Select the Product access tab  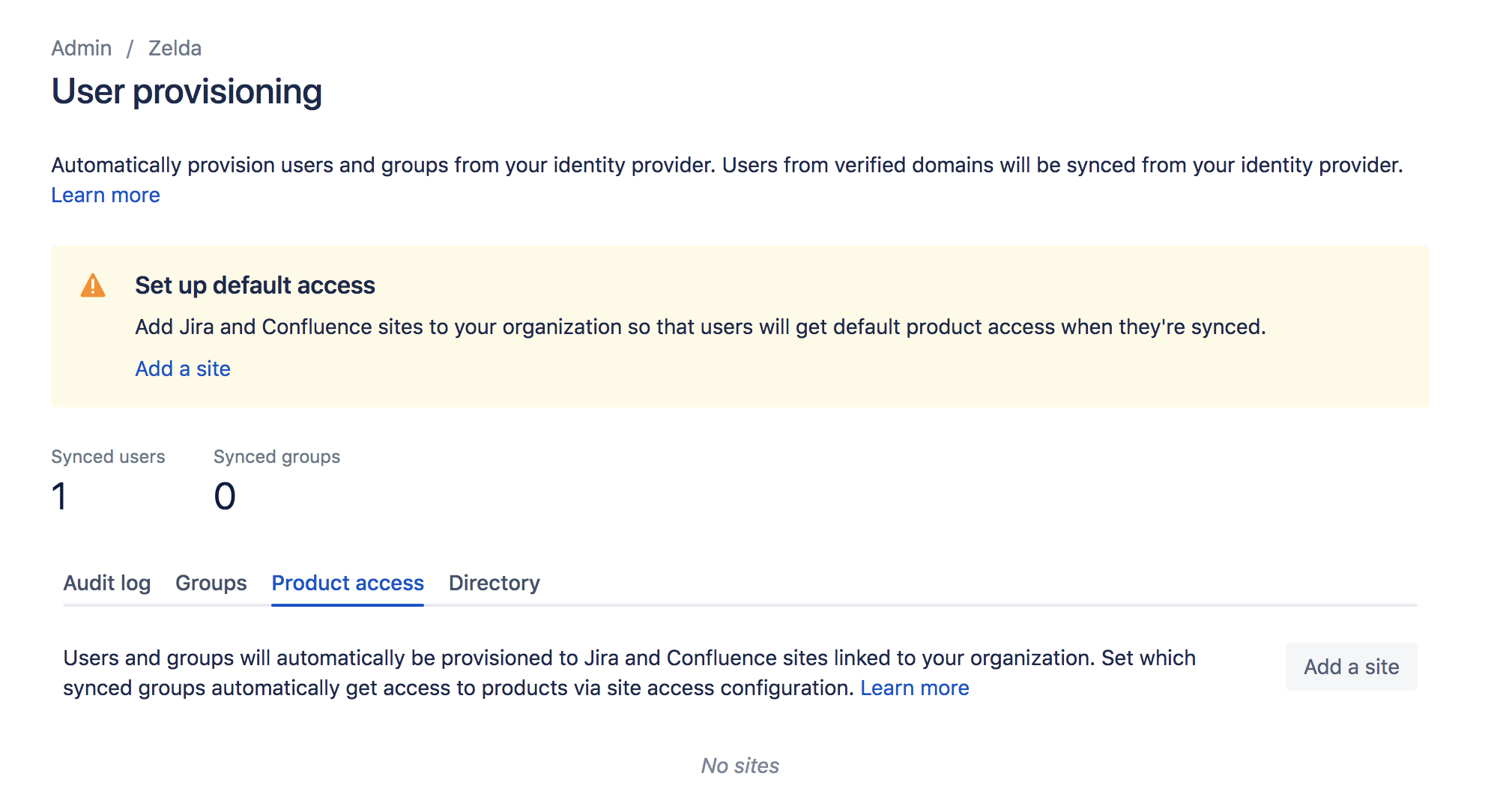348,583
